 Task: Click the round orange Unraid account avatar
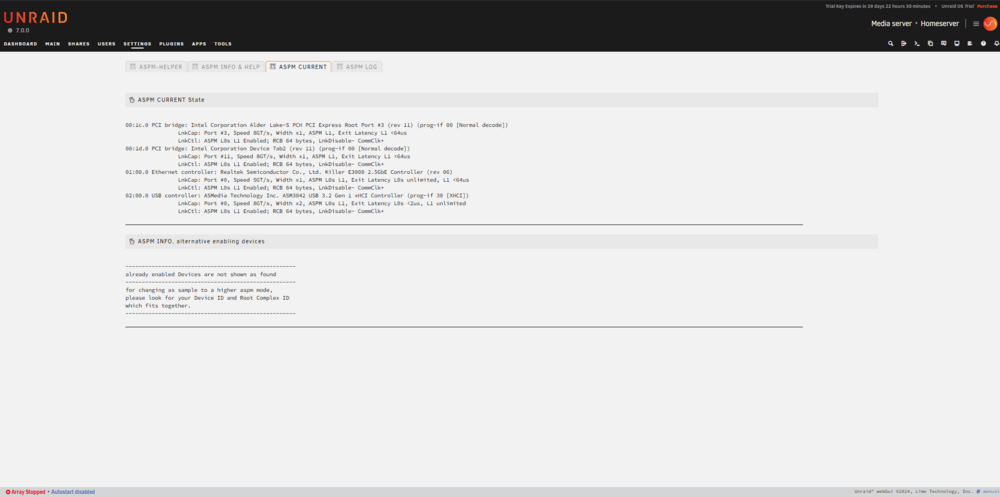[990, 24]
